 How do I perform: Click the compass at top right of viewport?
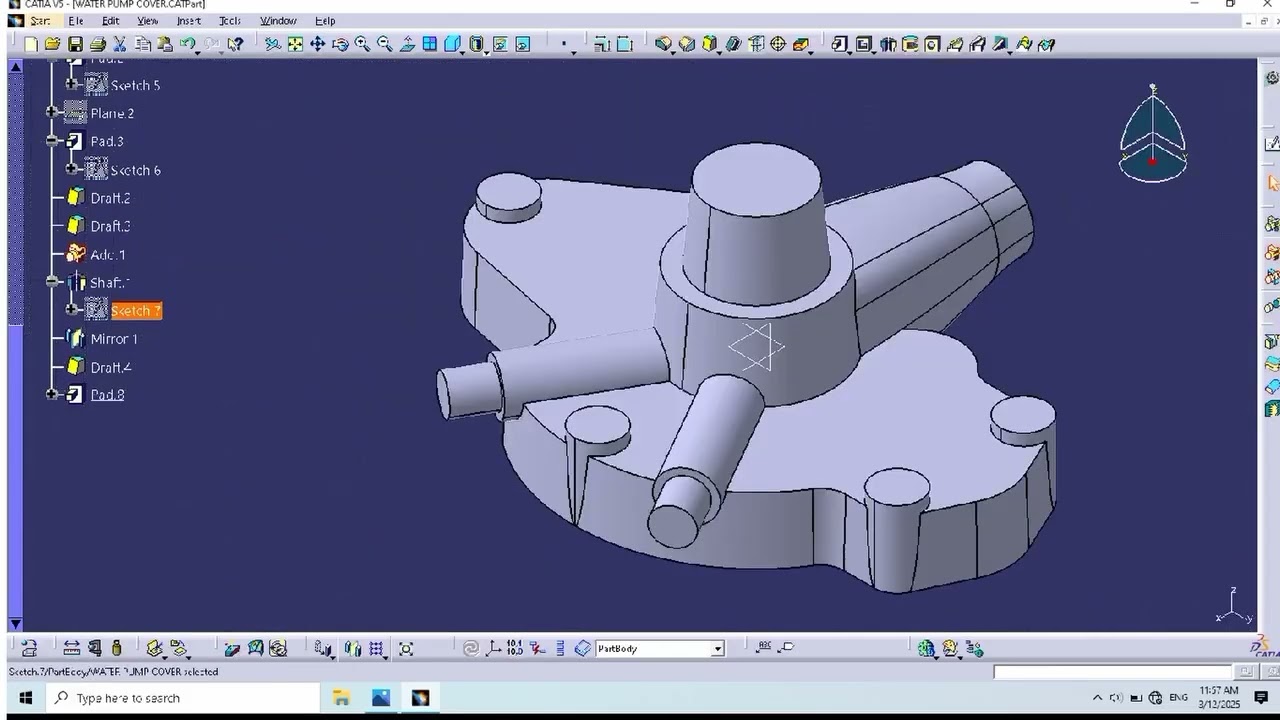point(1153,133)
